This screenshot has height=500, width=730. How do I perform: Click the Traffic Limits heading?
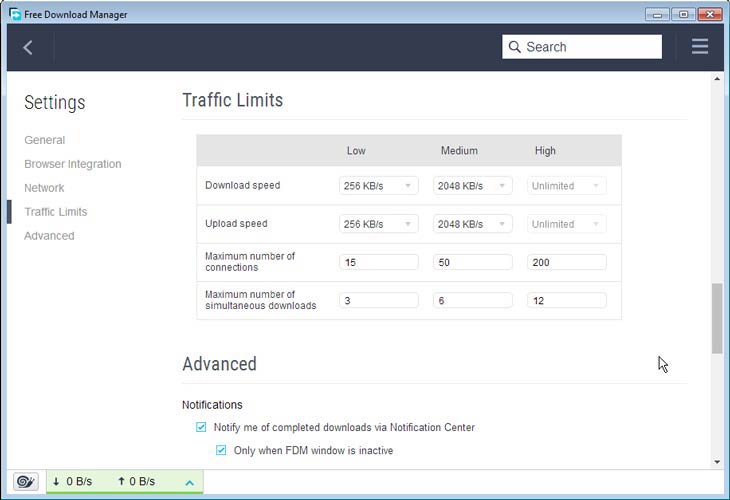232,100
